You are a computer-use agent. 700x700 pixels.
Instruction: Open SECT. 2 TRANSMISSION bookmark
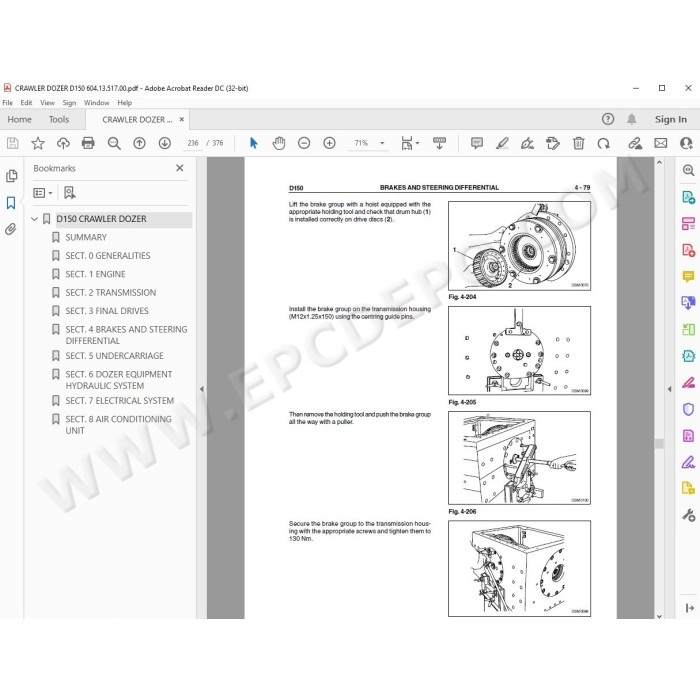tap(111, 293)
